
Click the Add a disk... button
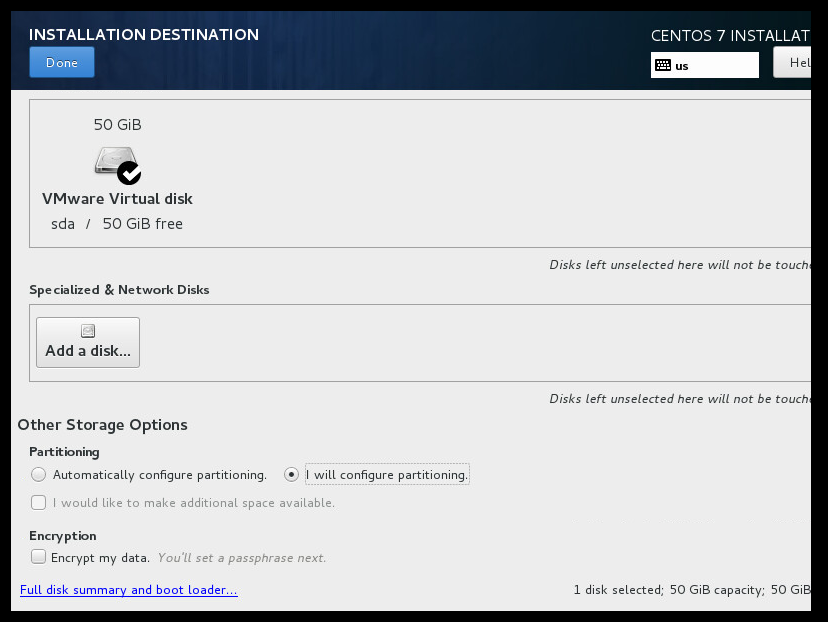click(88, 342)
